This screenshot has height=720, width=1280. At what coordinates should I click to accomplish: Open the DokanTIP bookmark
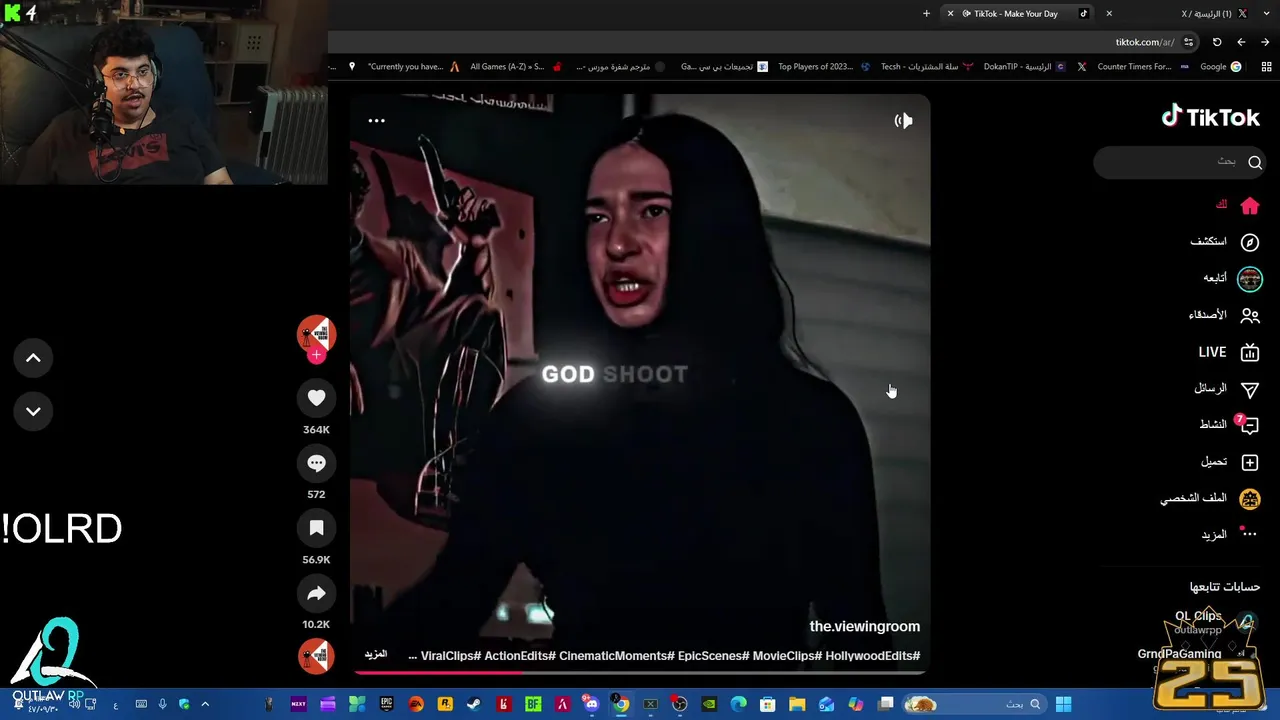click(1024, 67)
